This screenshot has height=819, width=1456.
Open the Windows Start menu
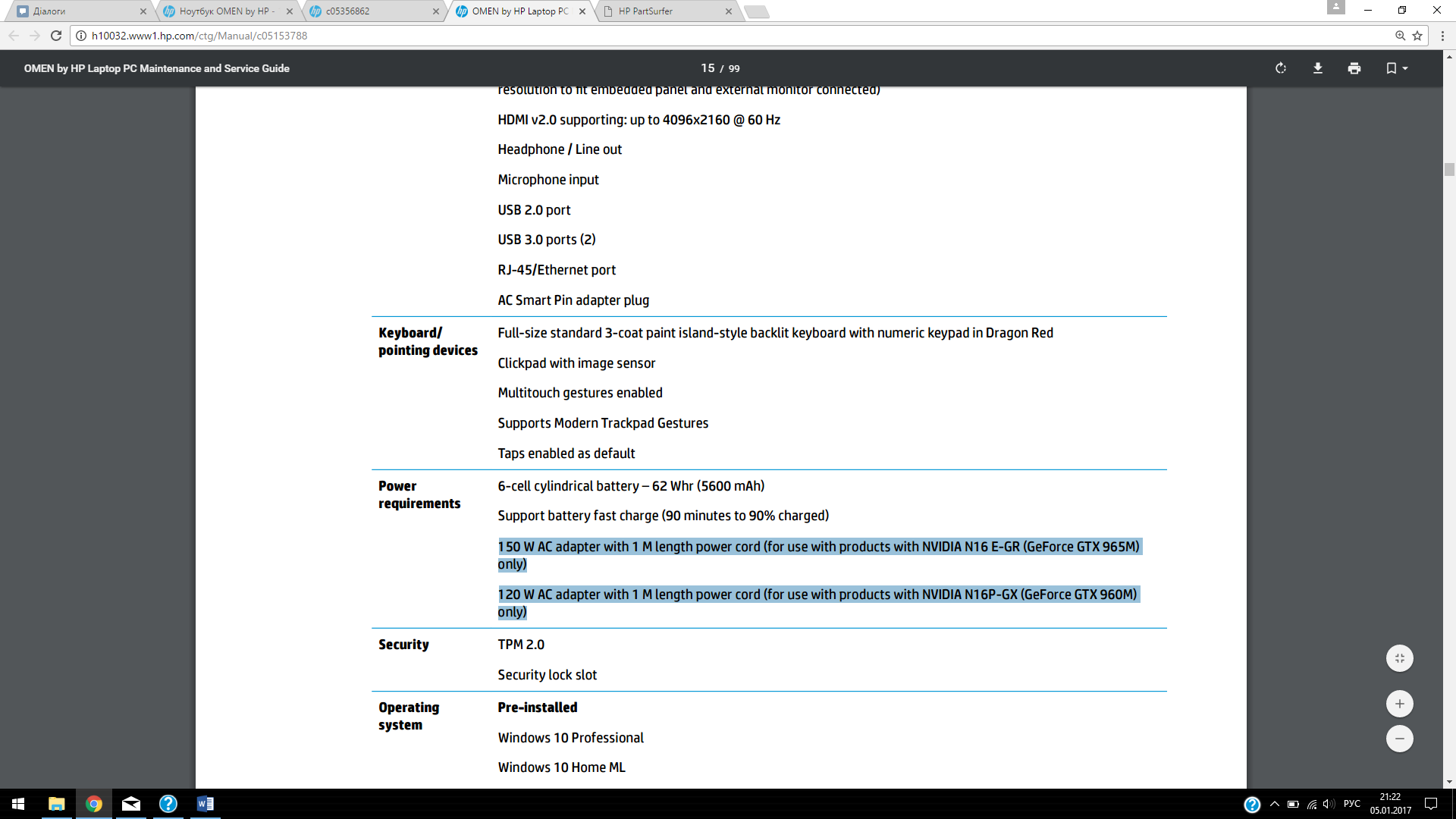tap(18, 804)
